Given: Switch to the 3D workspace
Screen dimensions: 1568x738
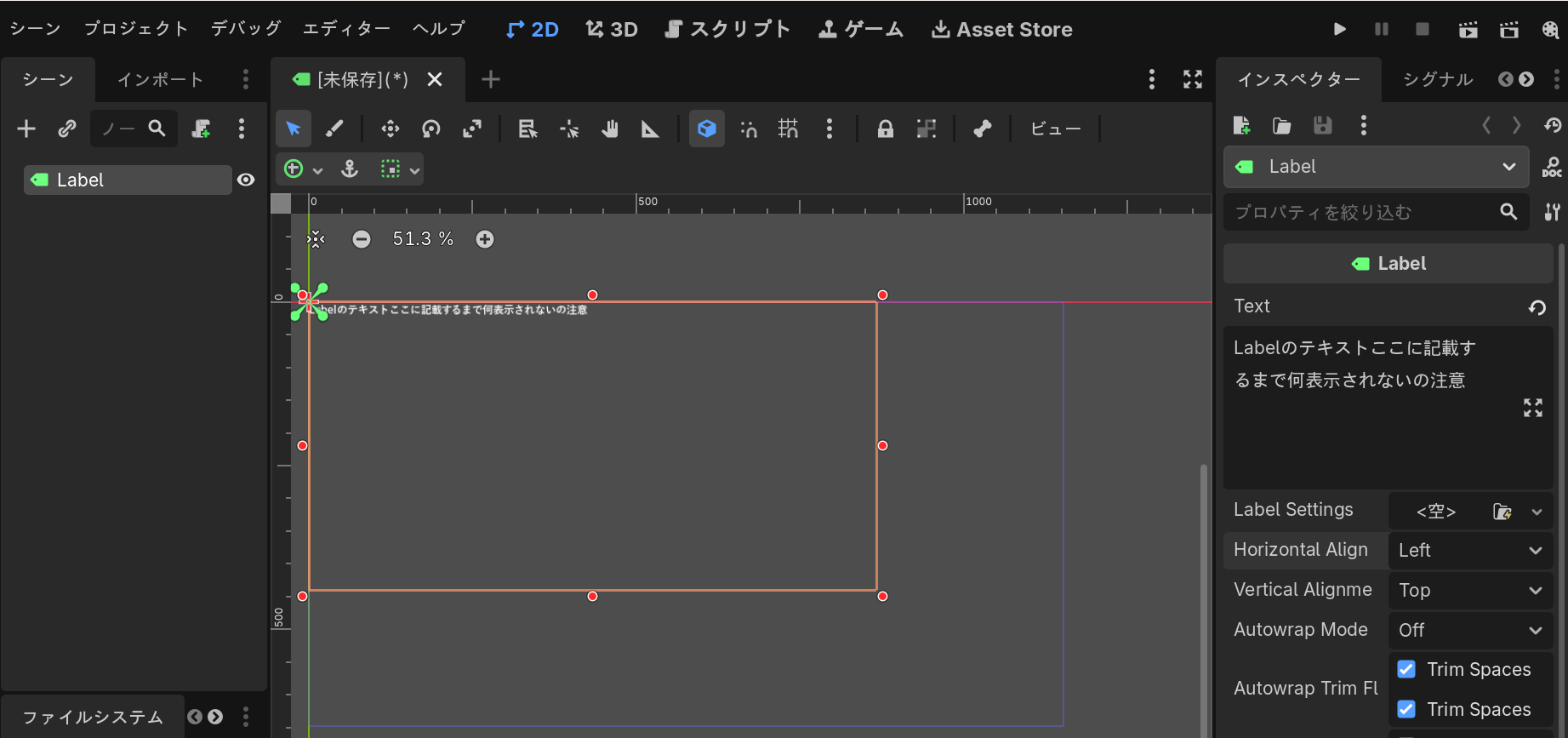Looking at the screenshot, I should pos(612,29).
